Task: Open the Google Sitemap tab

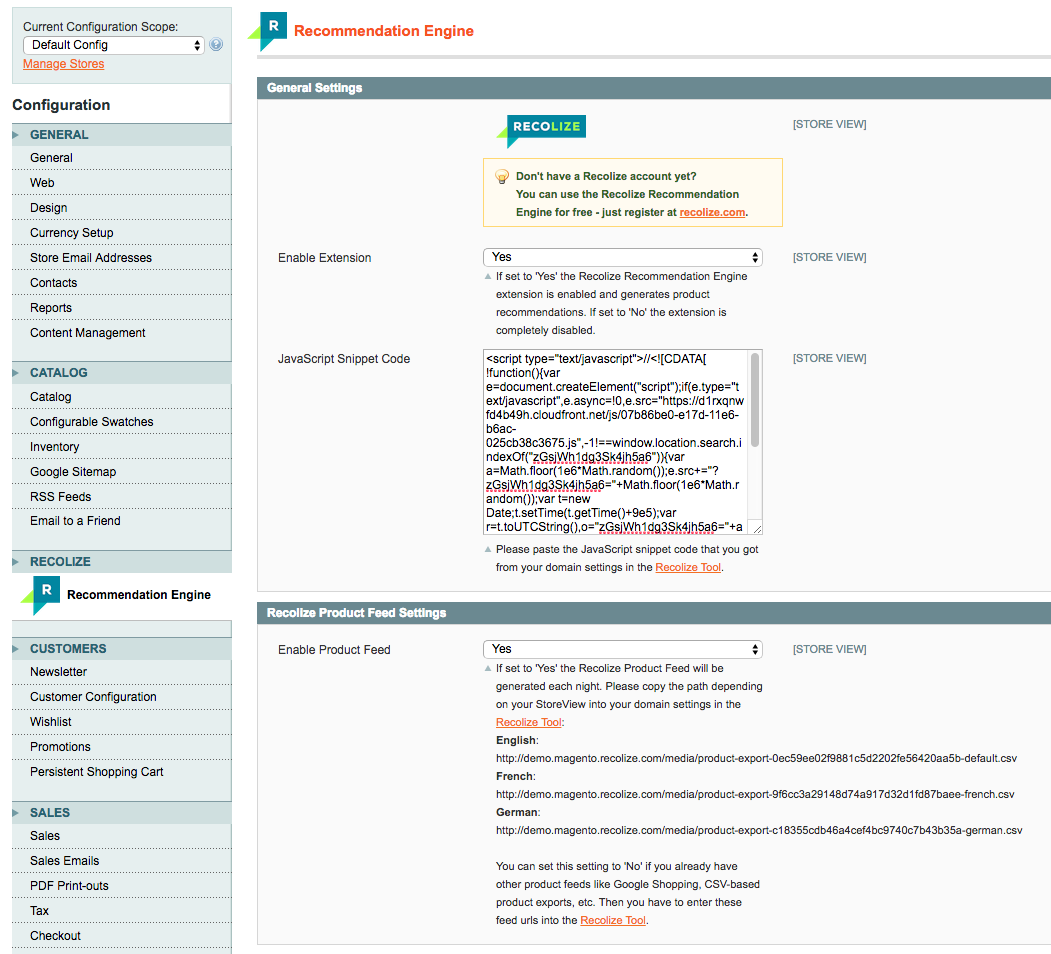Action: coord(121,472)
